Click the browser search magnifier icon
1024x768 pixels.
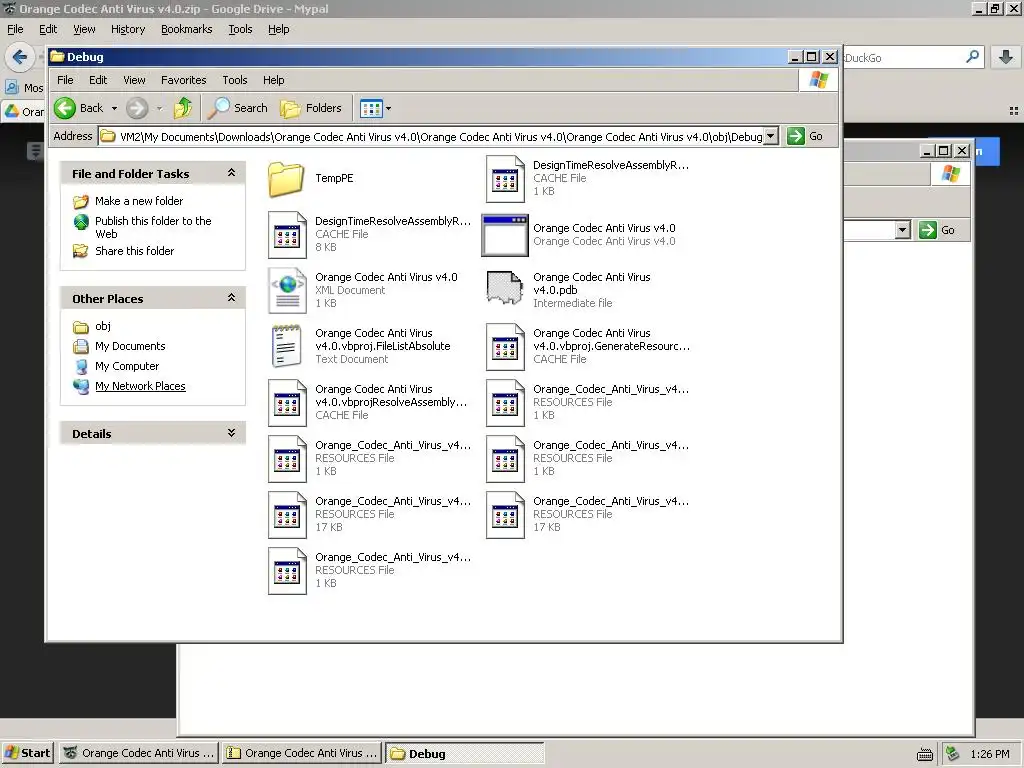pyautogui.click(x=972, y=57)
